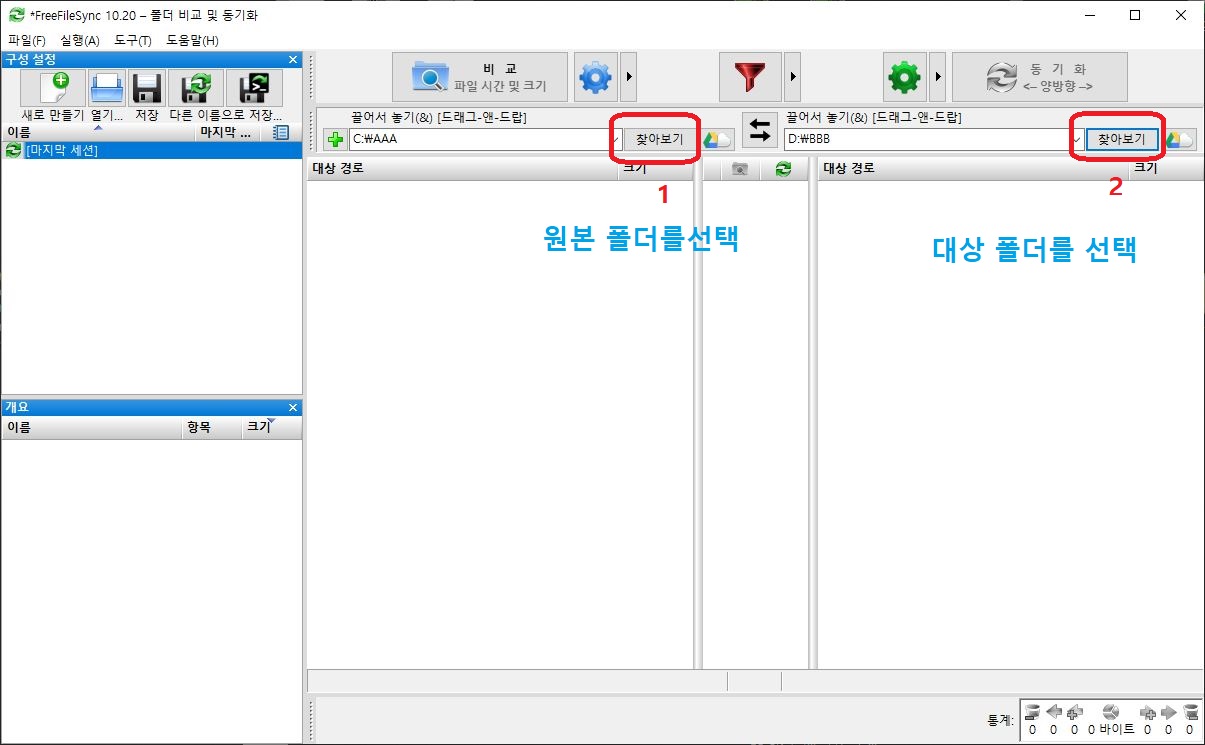Screen dimensions: 1205x745
Task: Click the right-side delete trash statistics icon
Action: [x=1190, y=712]
